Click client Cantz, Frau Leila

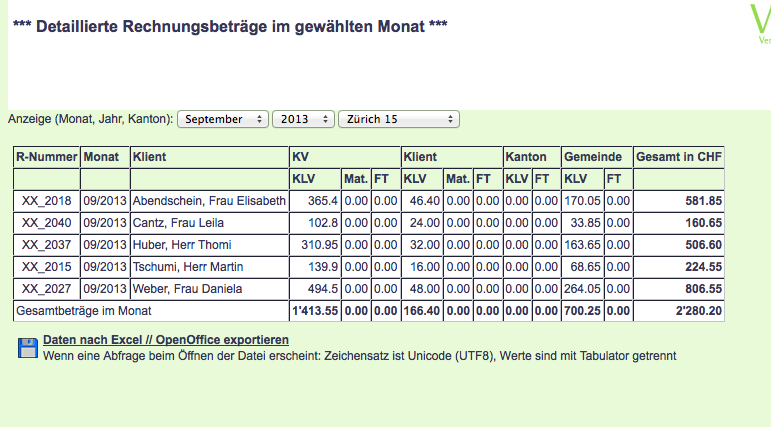[x=178, y=223]
